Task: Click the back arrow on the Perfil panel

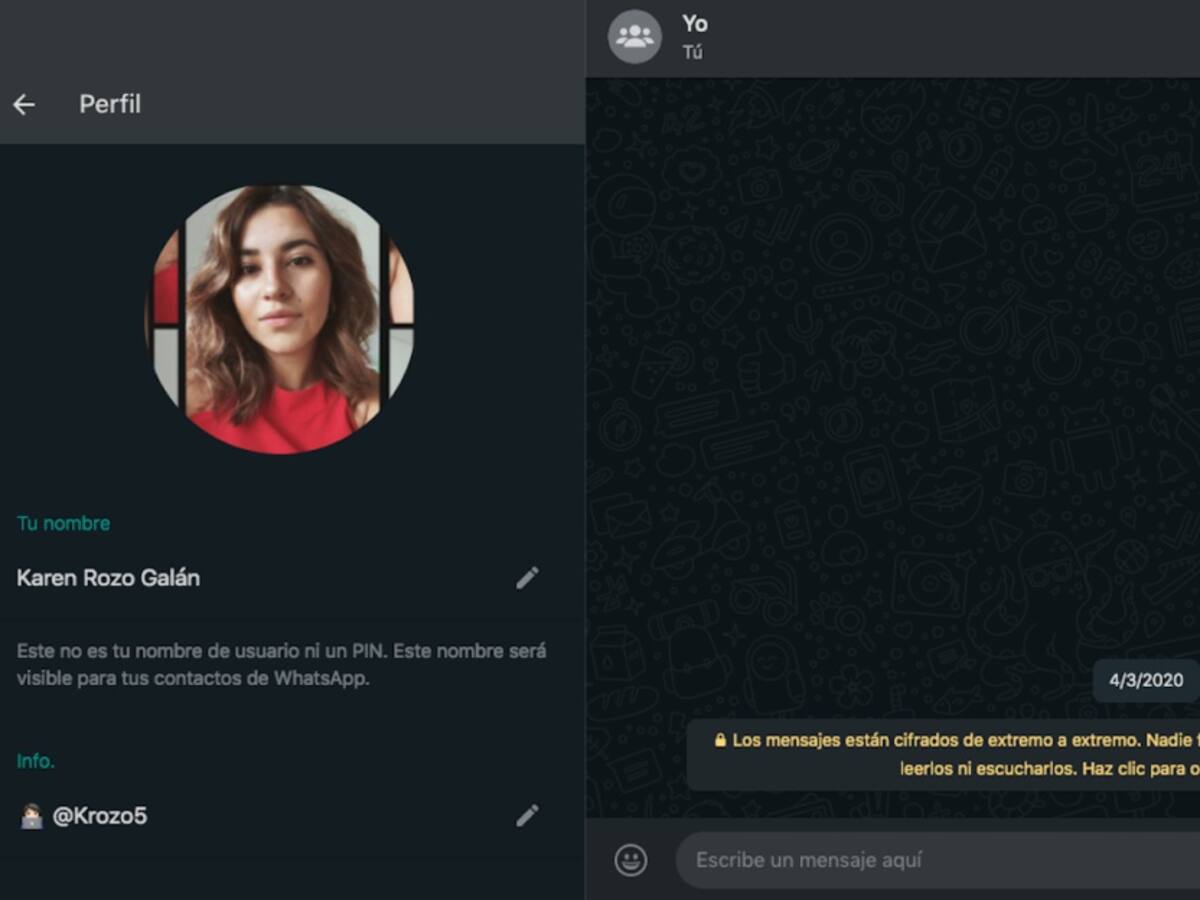Action: click(x=24, y=104)
